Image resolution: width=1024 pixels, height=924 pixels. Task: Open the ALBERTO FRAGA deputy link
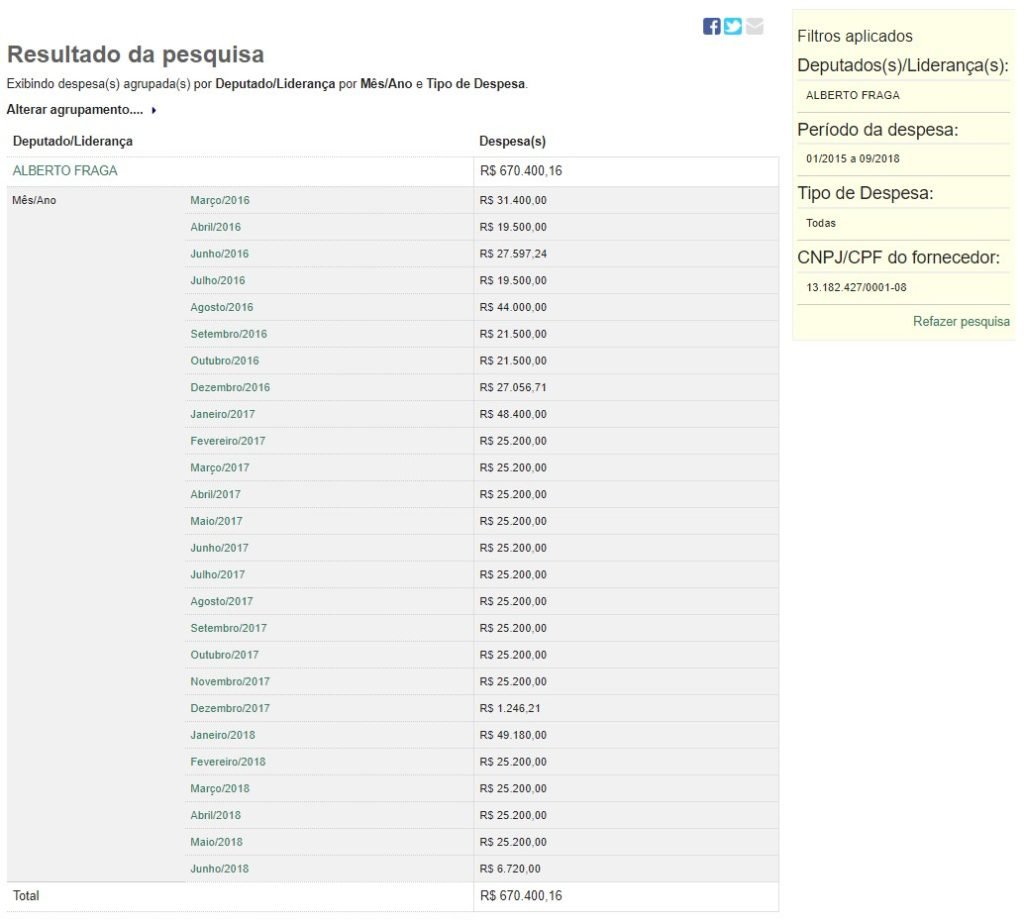(x=65, y=170)
